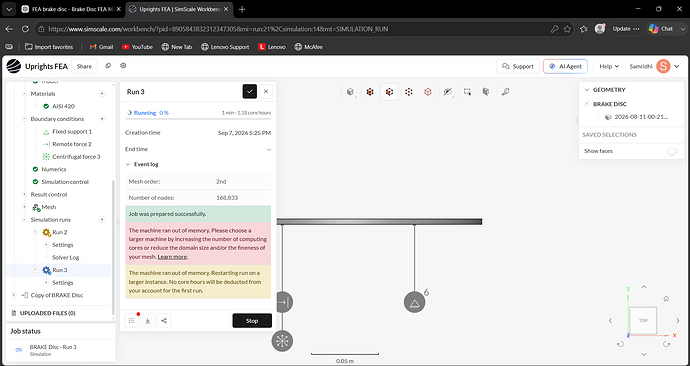Open Solver Log under Run 2
690x366 pixels.
click(x=66, y=257)
